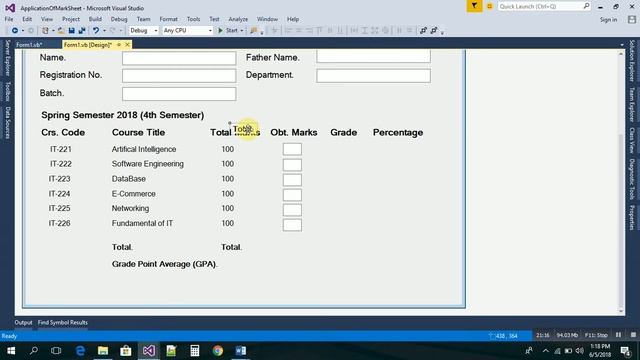Open the Data Sources side panel
This screenshot has height=360, width=640.
(7, 123)
